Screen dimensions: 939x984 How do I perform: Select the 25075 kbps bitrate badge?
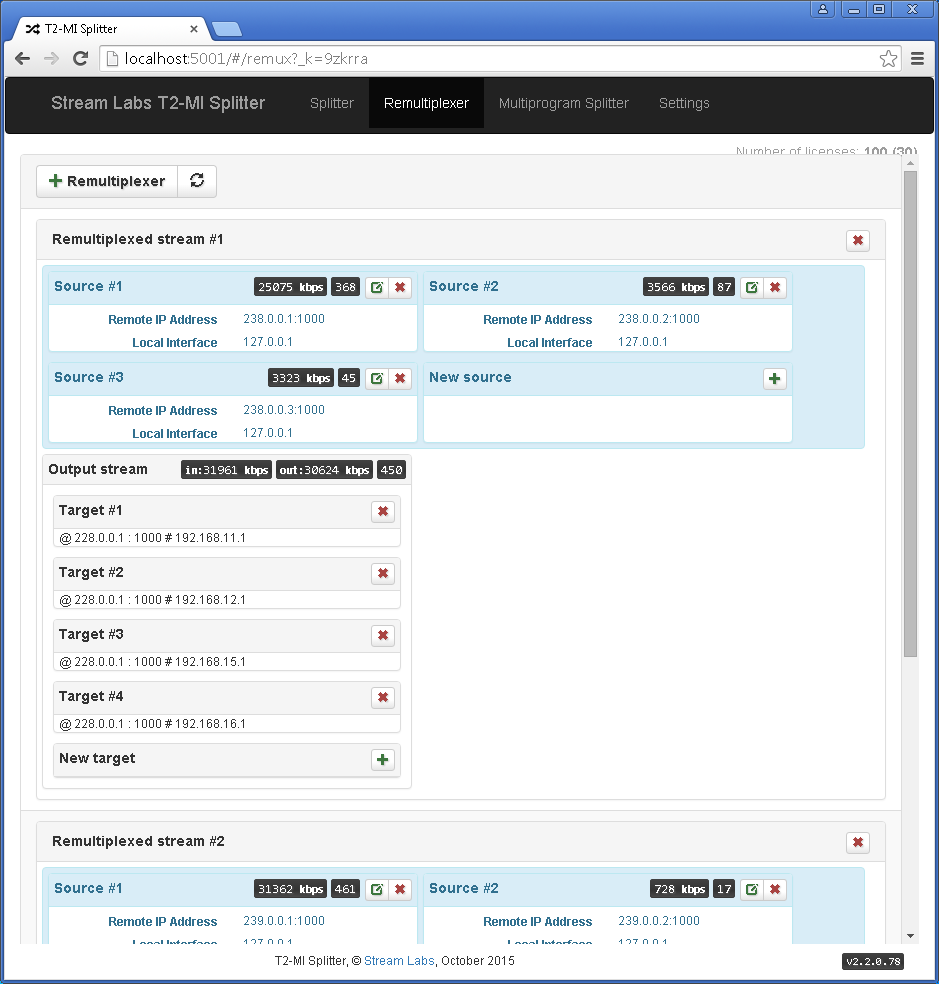291,287
